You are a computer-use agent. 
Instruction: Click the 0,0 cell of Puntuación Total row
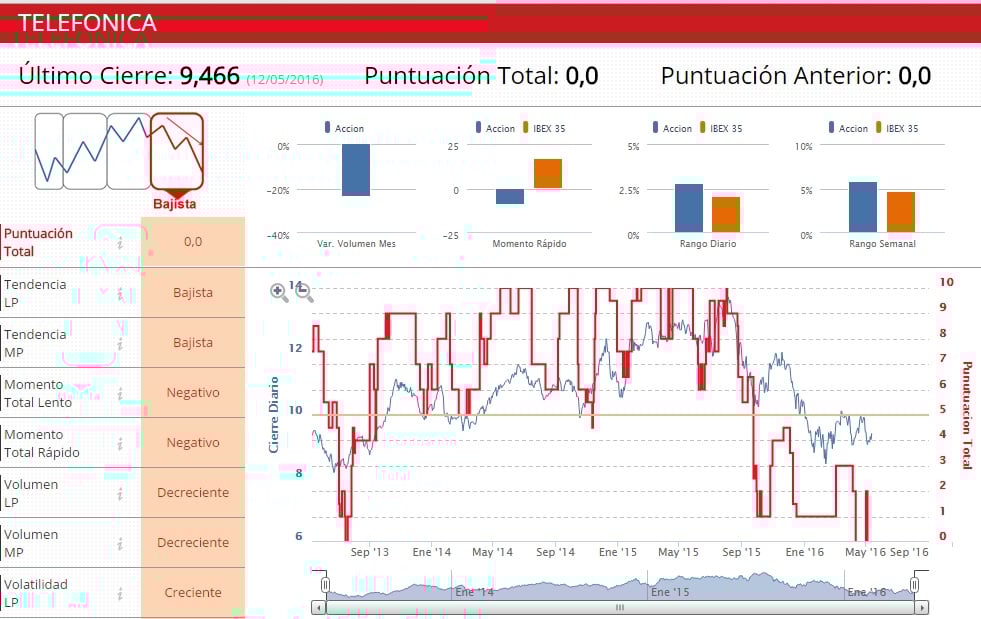[193, 242]
